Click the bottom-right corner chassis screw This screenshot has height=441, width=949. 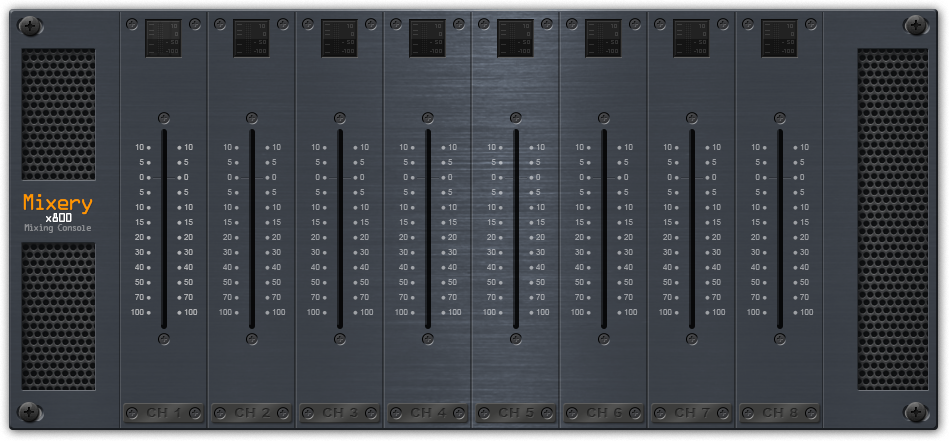click(x=915, y=411)
